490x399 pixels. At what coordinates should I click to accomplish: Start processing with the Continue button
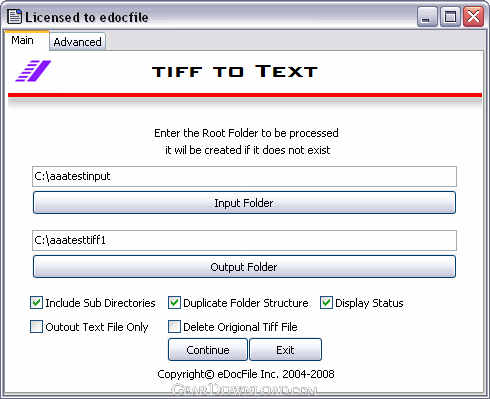(x=208, y=350)
